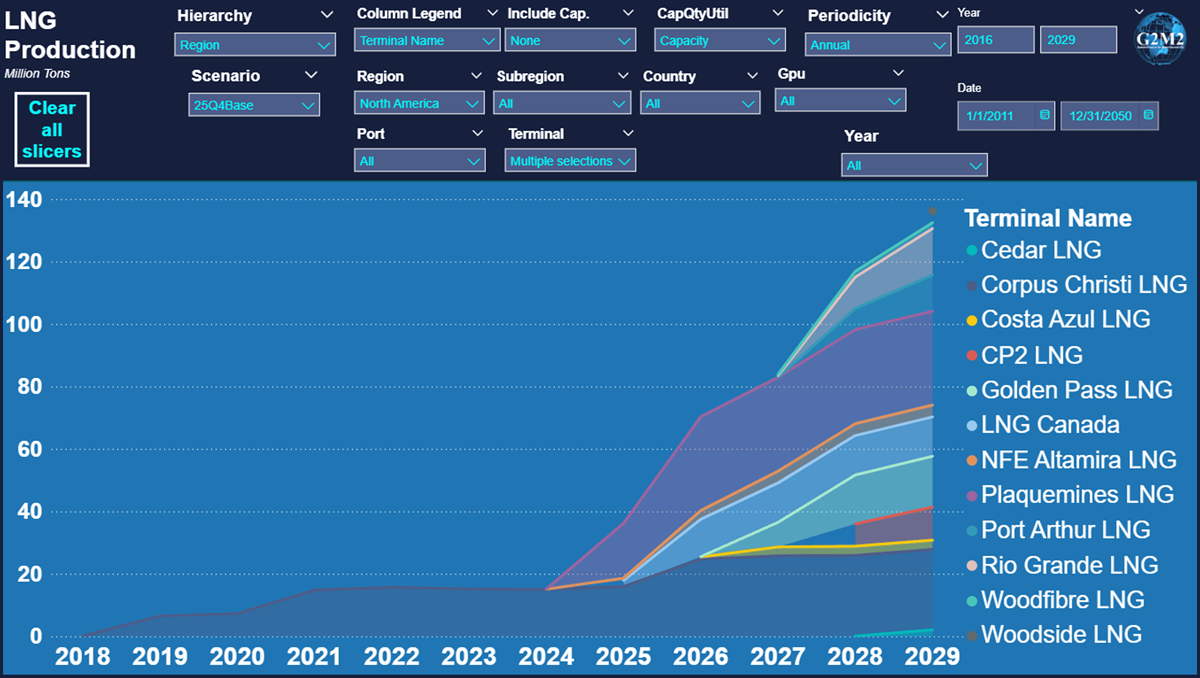Open the Region dropdown showing North America
Viewport: 1200px width, 678px height.
click(420, 103)
